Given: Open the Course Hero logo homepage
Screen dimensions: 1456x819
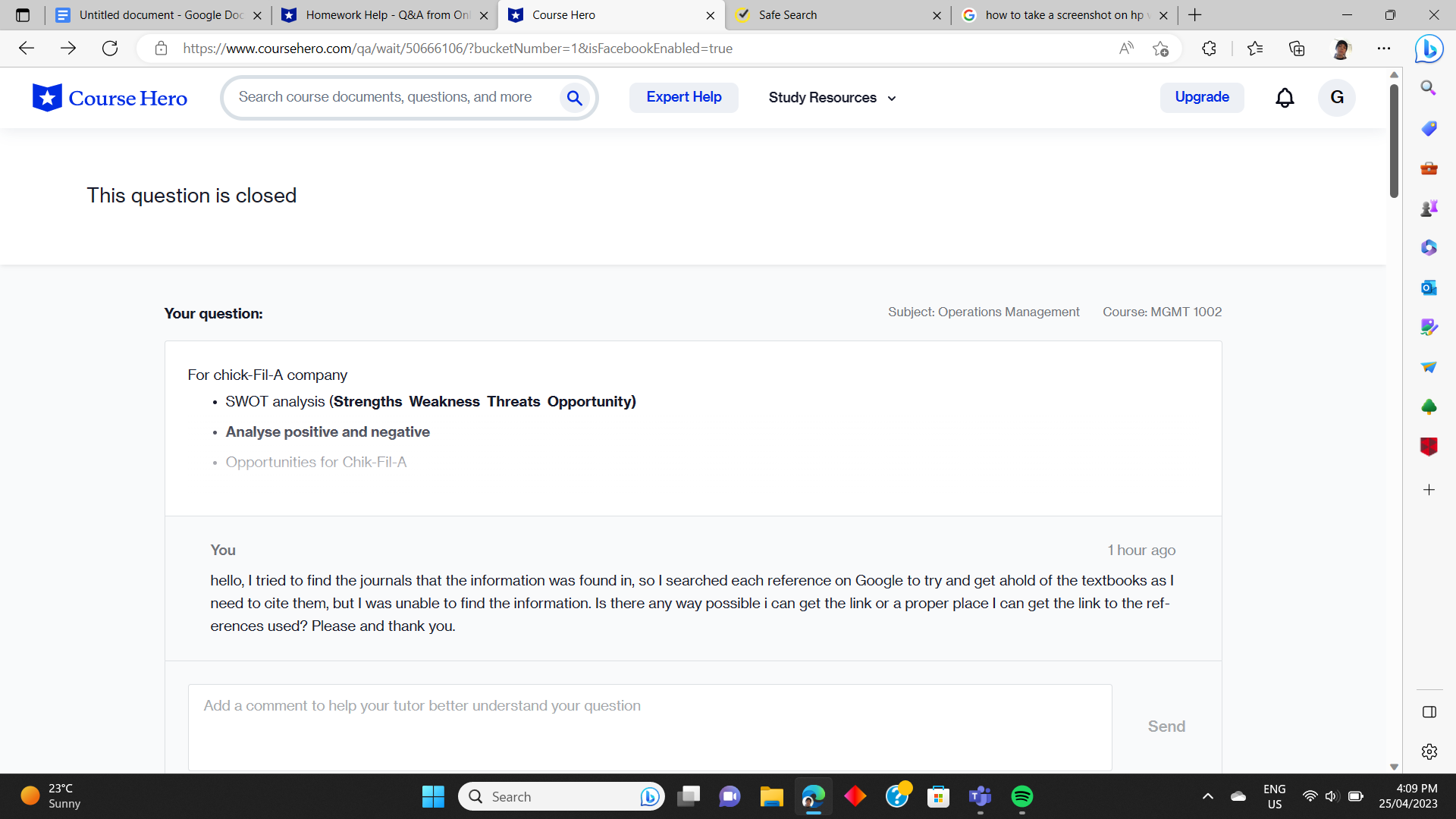Looking at the screenshot, I should (x=110, y=98).
